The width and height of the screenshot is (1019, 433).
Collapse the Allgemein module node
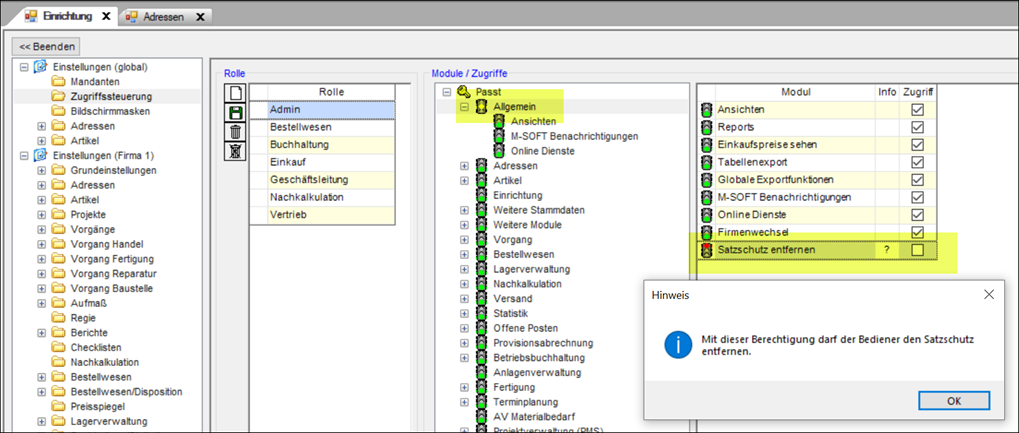pyautogui.click(x=464, y=107)
